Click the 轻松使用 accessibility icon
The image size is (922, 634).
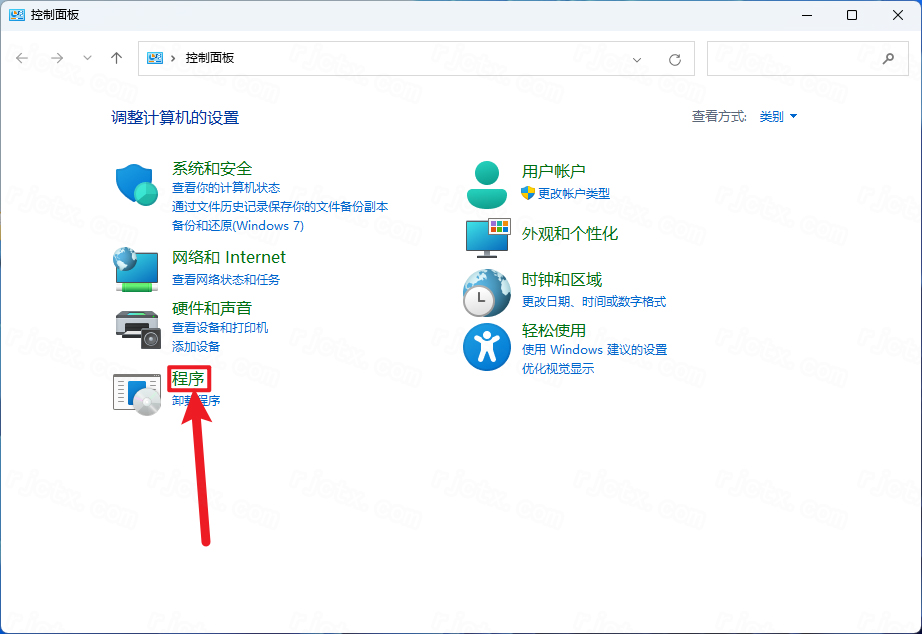click(x=487, y=347)
